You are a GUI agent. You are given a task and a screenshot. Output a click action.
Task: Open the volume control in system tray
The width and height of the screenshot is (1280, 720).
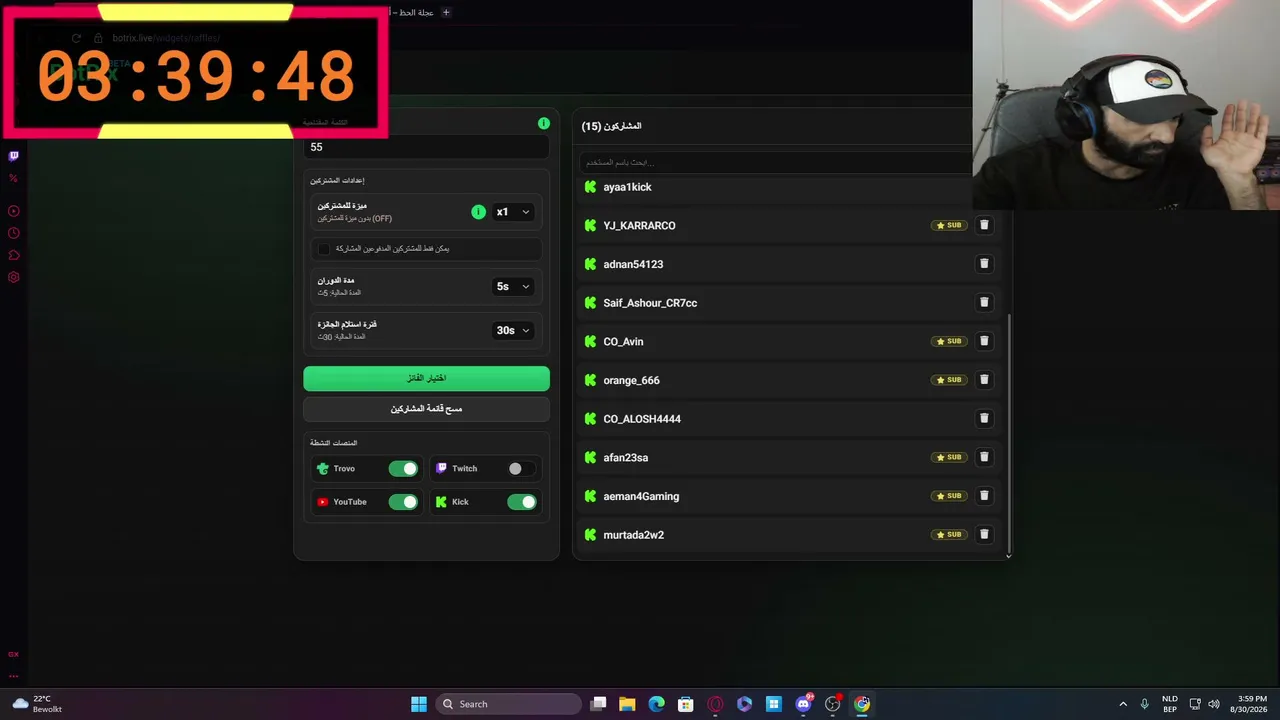(x=1214, y=704)
